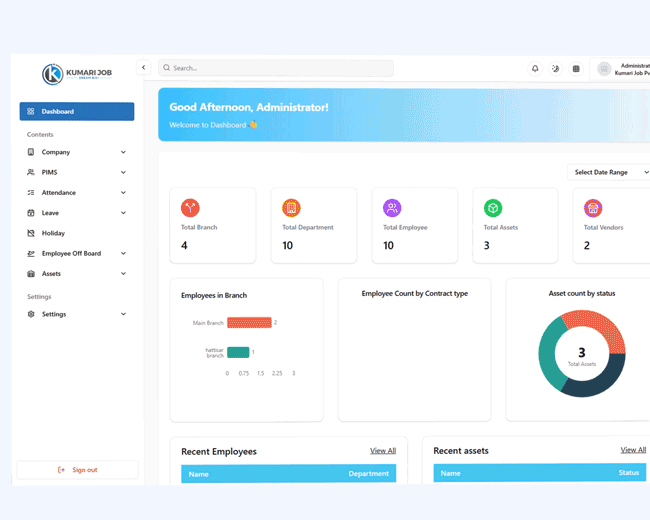
Task: Expand the Attendance menu chevron
Action: [x=123, y=193]
